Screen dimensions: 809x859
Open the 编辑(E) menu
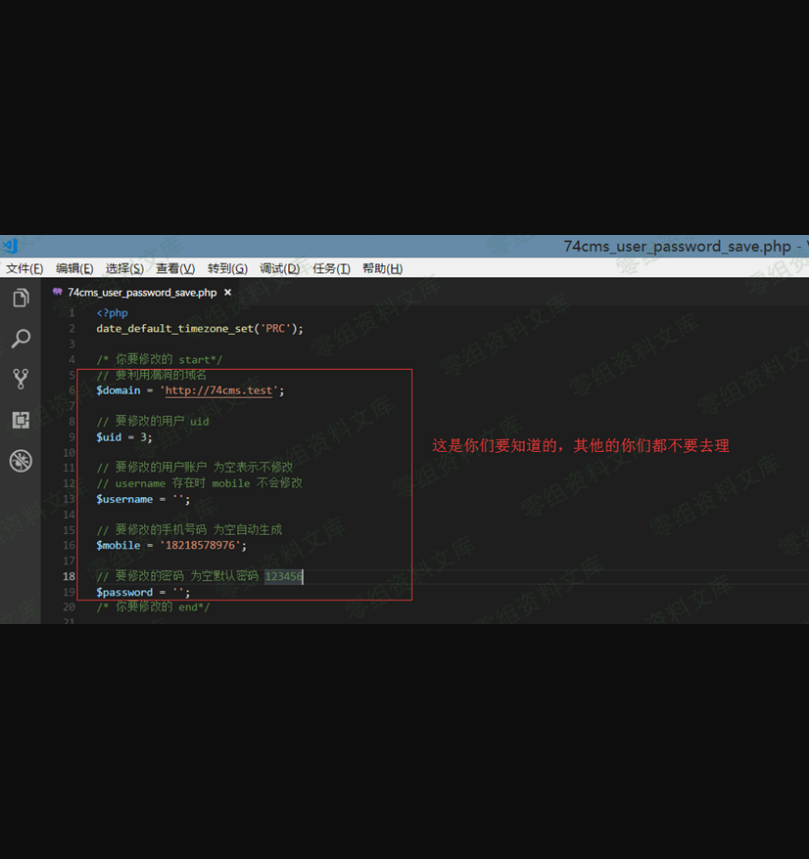(74, 268)
